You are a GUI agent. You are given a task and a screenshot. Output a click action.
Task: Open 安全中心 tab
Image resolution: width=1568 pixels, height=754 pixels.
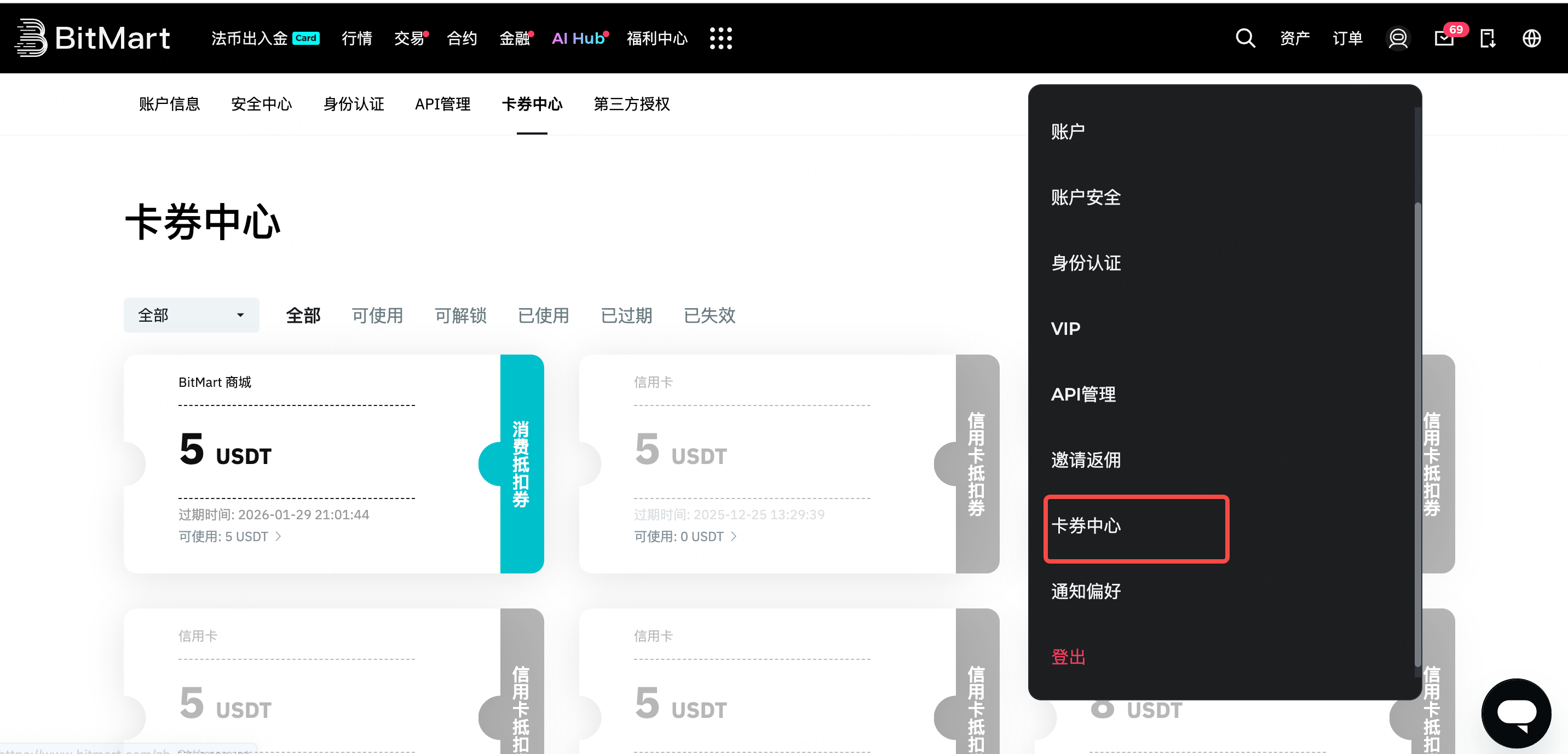coord(262,104)
